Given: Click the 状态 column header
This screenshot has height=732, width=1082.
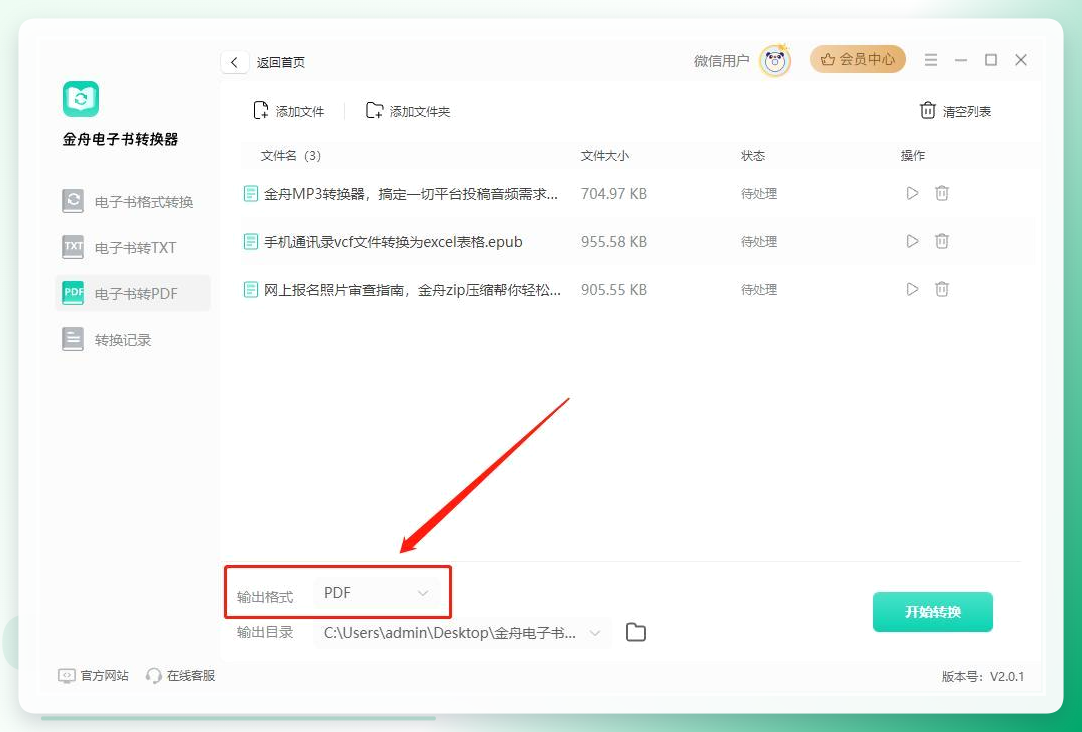Looking at the screenshot, I should pyautogui.click(x=753, y=156).
